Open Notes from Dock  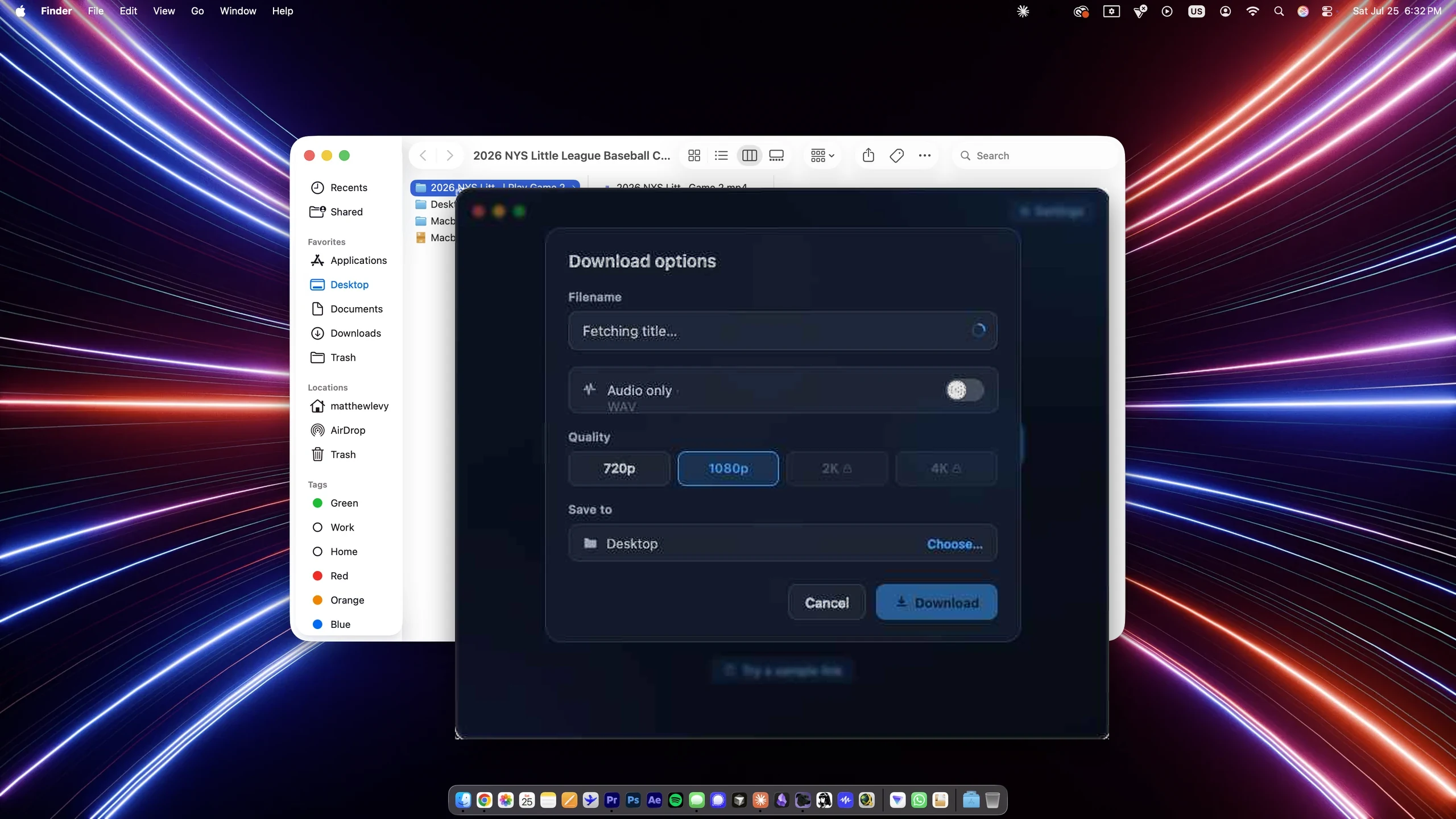(548, 800)
